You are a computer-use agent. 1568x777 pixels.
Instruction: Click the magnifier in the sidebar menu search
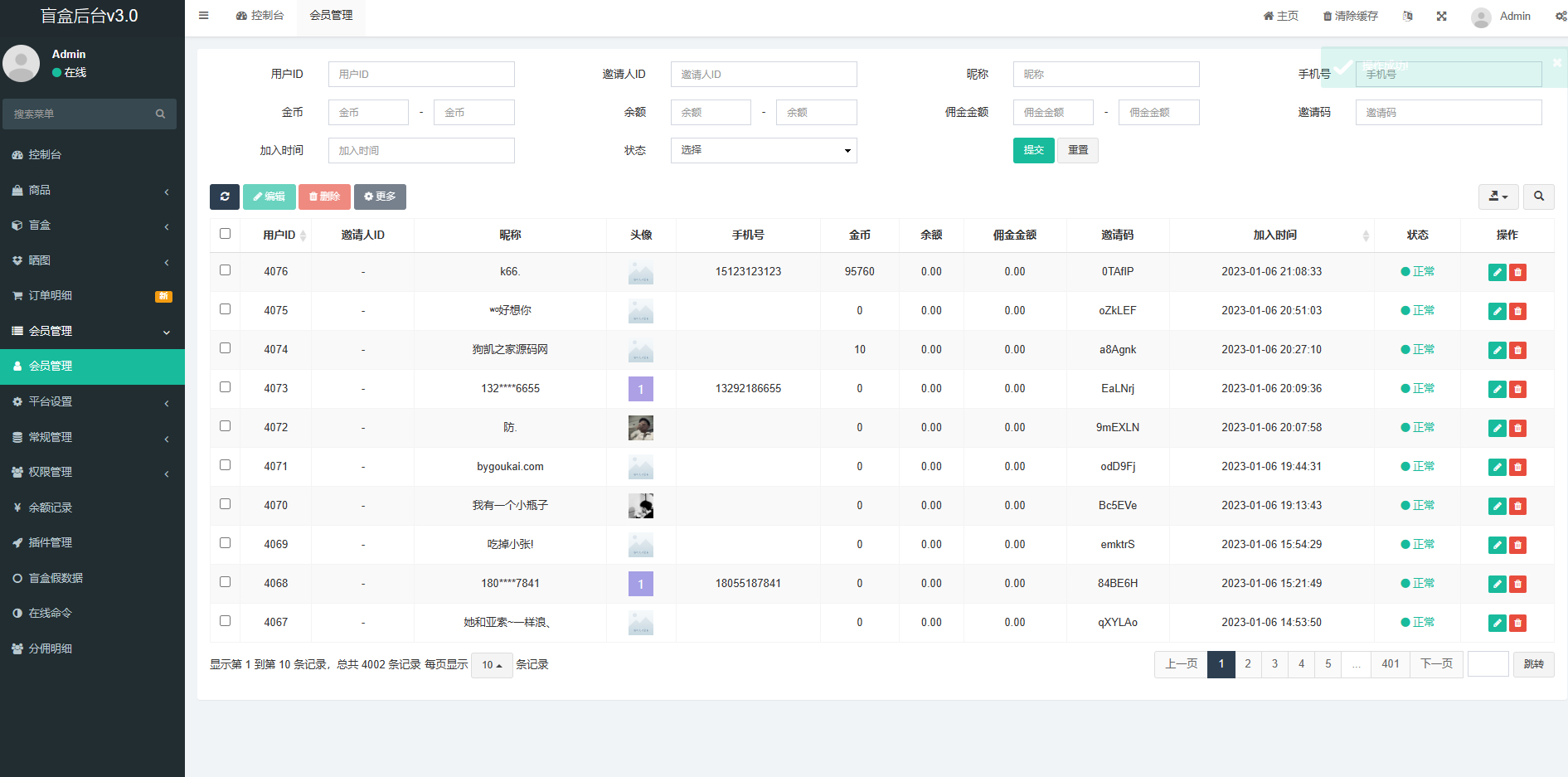click(x=160, y=114)
